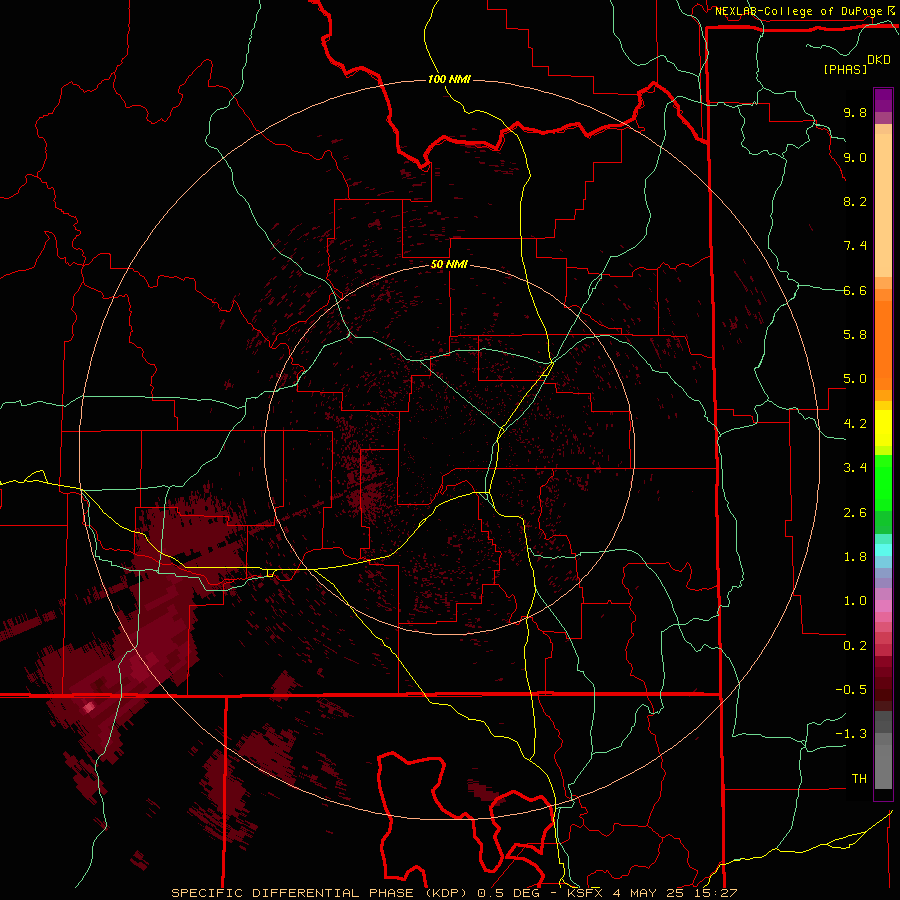Click the Specific Differential Phase KDP caption
Viewport: 900px width, 900px height.
click(454, 893)
